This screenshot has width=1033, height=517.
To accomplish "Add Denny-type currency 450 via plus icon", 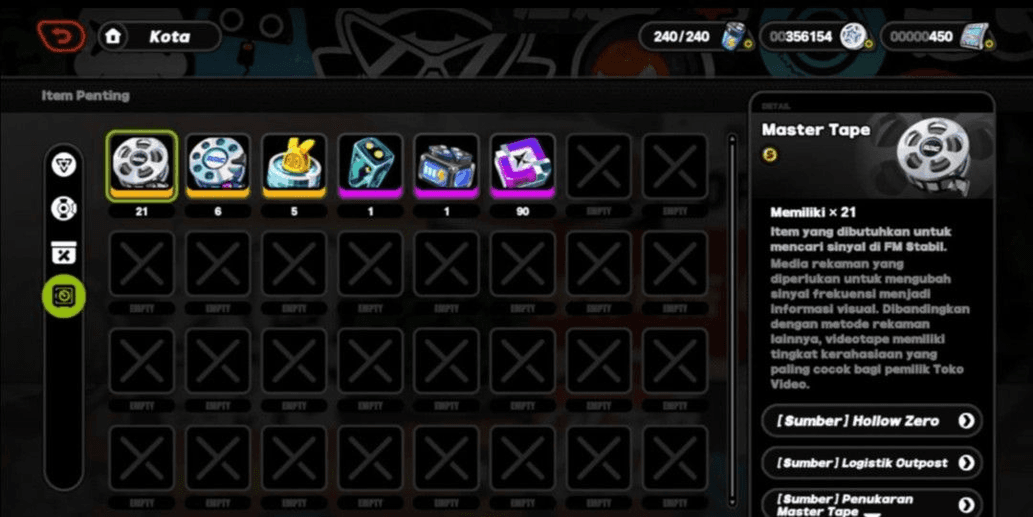I will pos(990,45).
